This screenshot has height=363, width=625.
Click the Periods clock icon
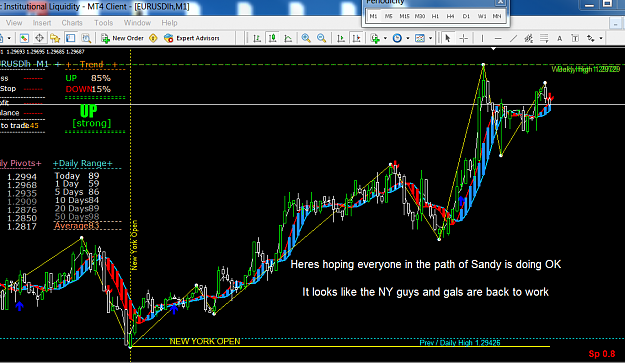(x=397, y=38)
